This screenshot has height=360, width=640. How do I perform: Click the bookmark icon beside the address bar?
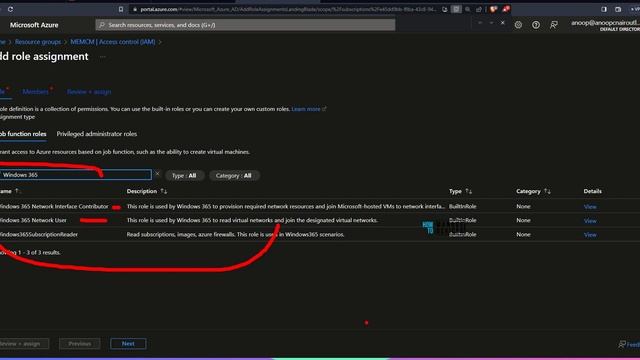121,9
